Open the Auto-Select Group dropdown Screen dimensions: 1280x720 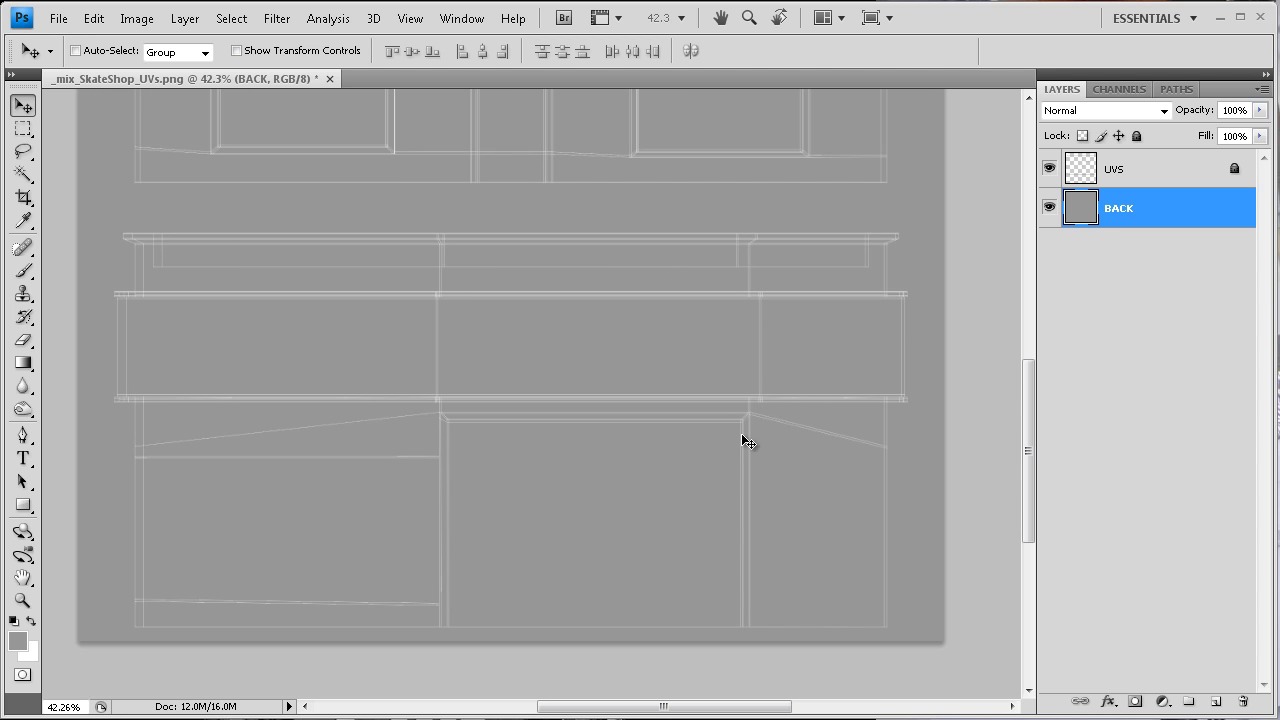178,52
